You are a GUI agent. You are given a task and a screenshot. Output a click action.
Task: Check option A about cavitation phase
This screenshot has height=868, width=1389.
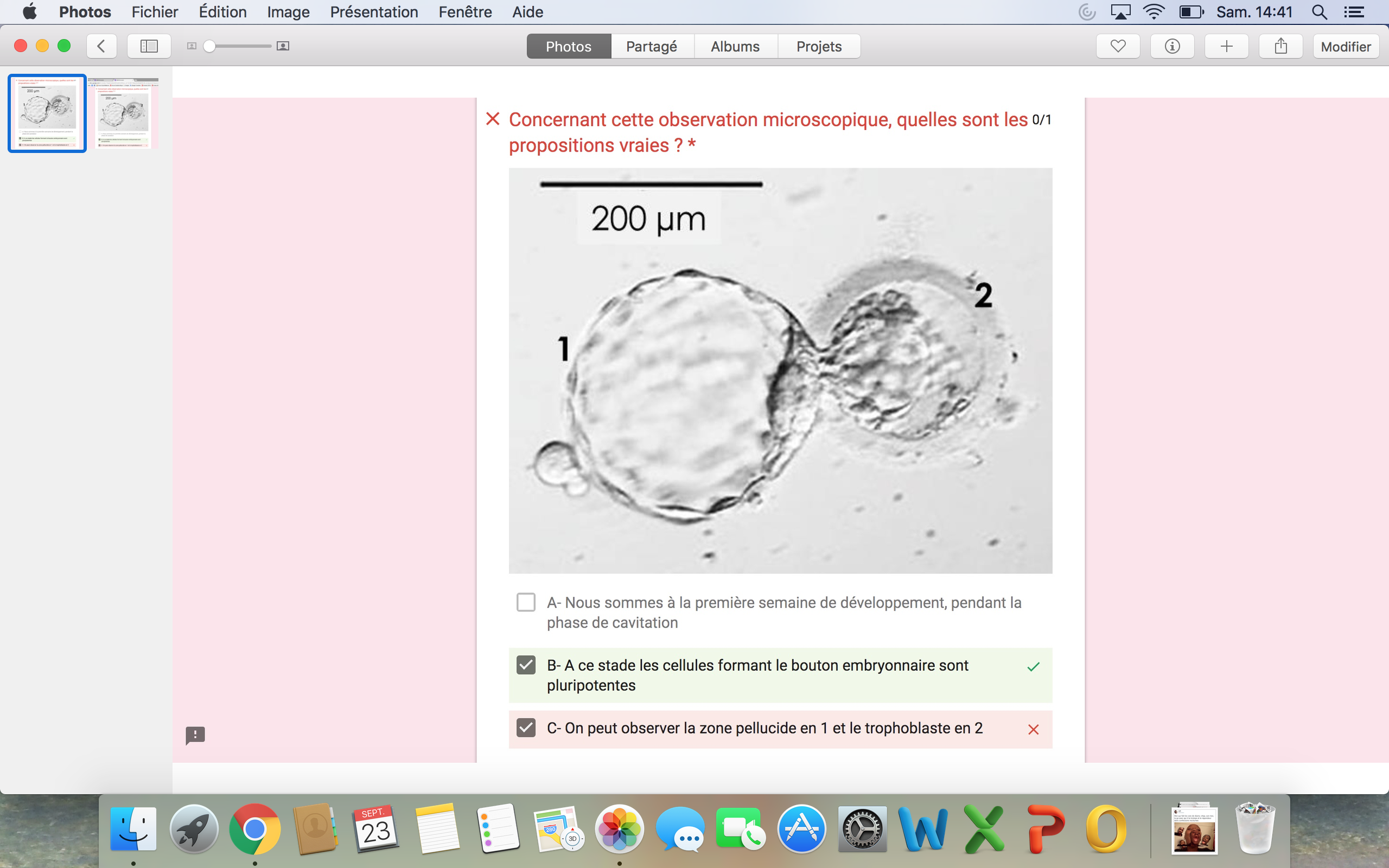[526, 602]
